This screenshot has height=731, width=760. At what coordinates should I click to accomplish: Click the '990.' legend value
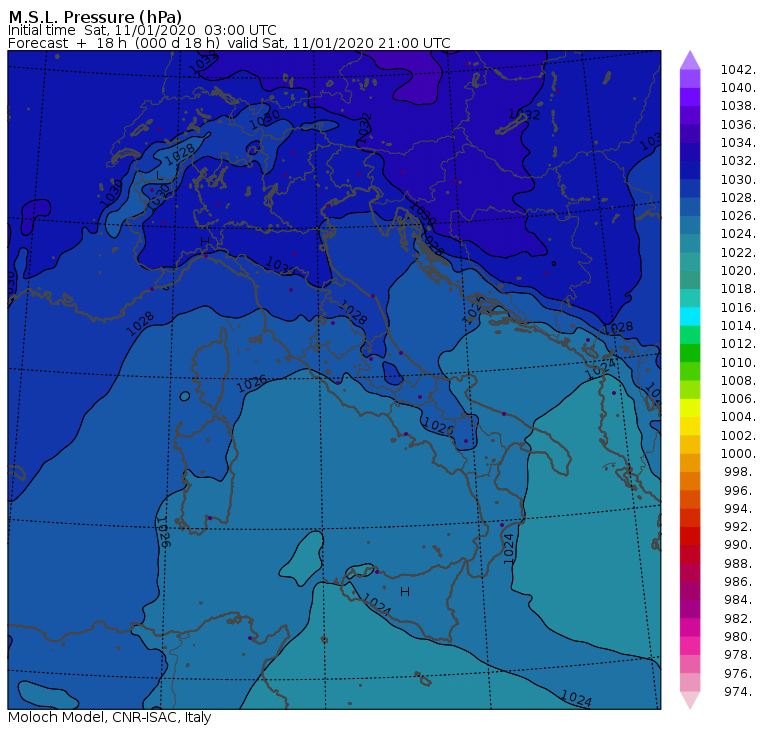(x=740, y=544)
